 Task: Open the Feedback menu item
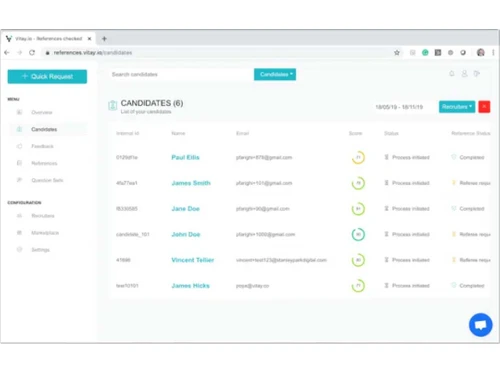tap(42, 146)
